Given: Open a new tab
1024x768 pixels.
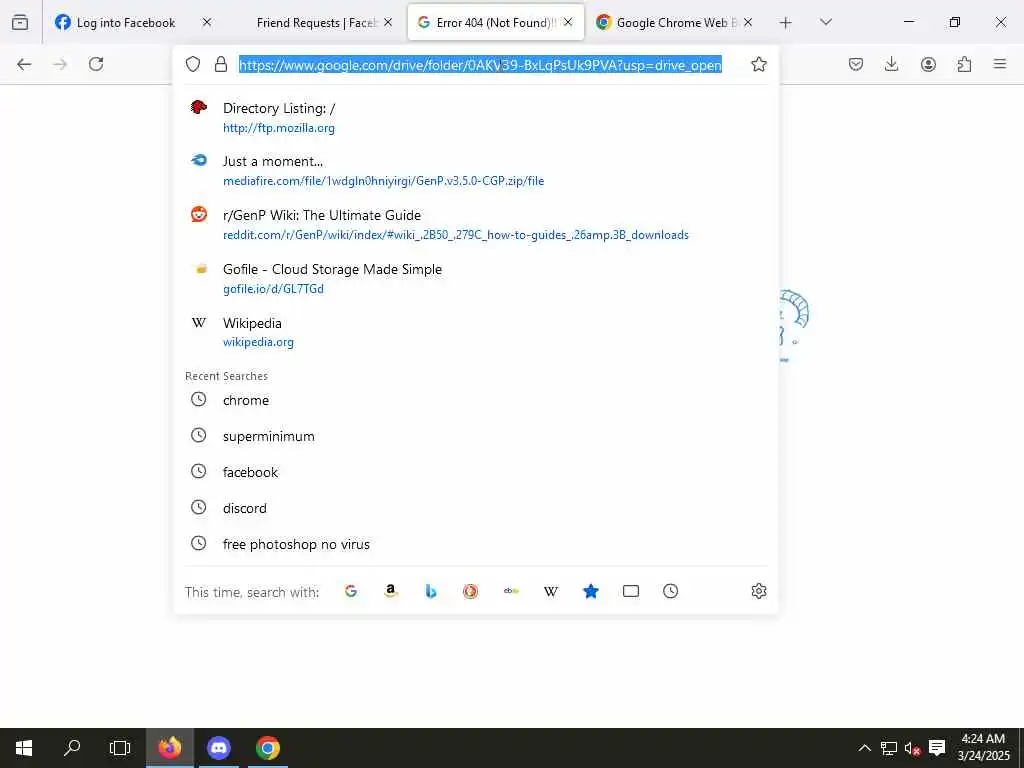Looking at the screenshot, I should 786,23.
